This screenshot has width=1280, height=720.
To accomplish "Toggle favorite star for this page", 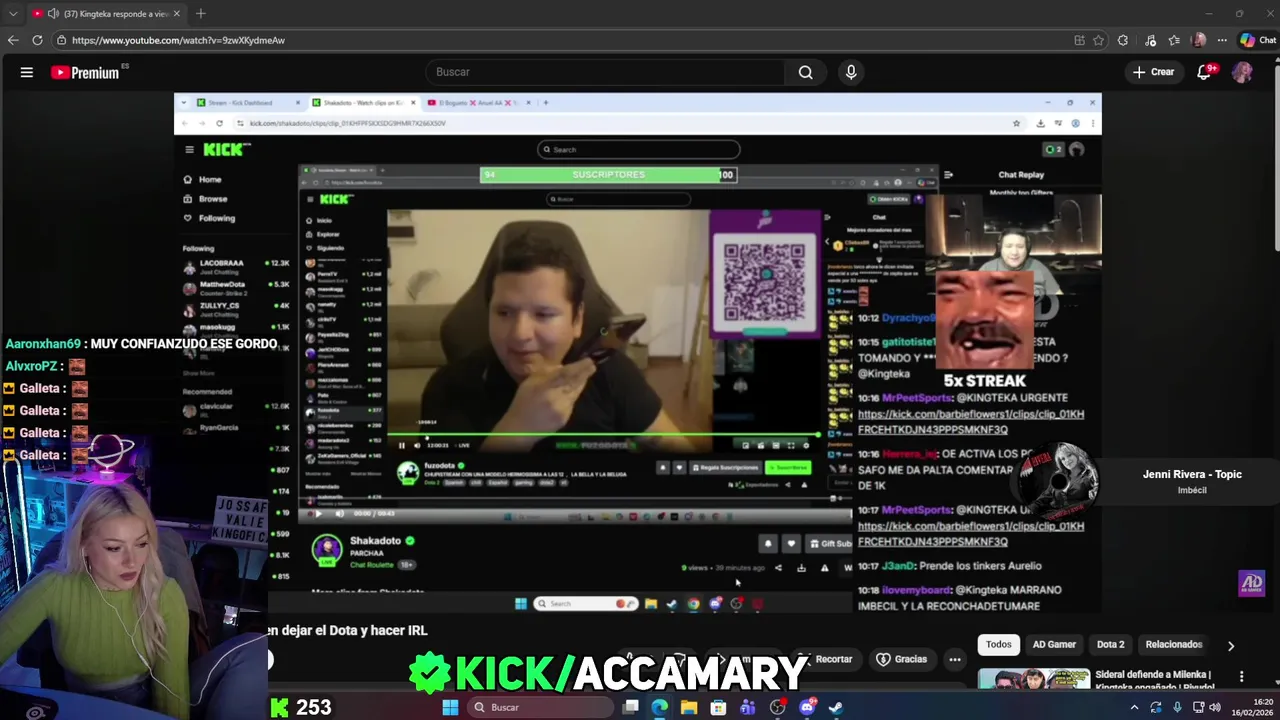I will [x=1099, y=40].
